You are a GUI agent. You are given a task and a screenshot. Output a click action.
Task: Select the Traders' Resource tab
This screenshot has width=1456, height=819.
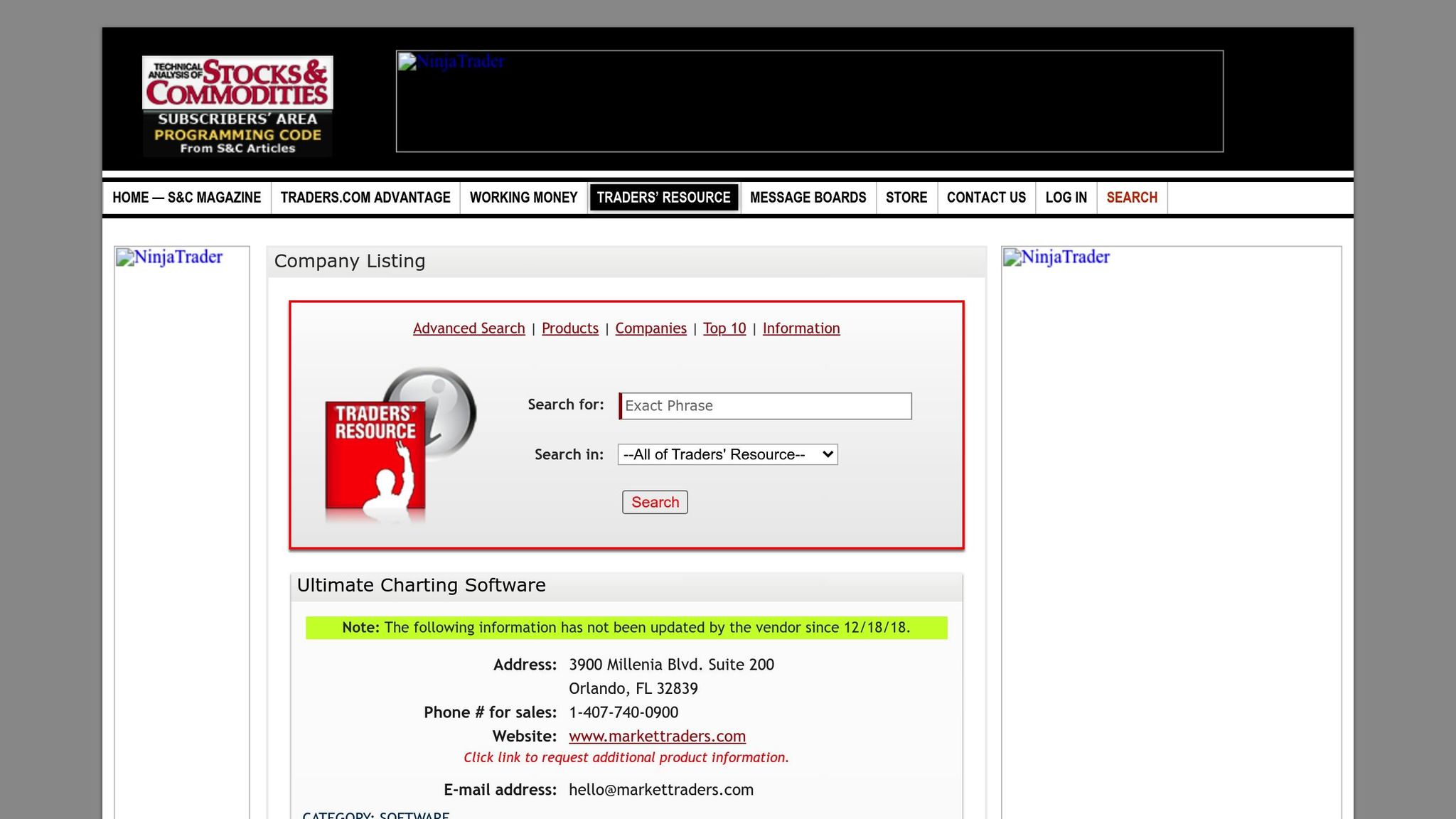664,198
